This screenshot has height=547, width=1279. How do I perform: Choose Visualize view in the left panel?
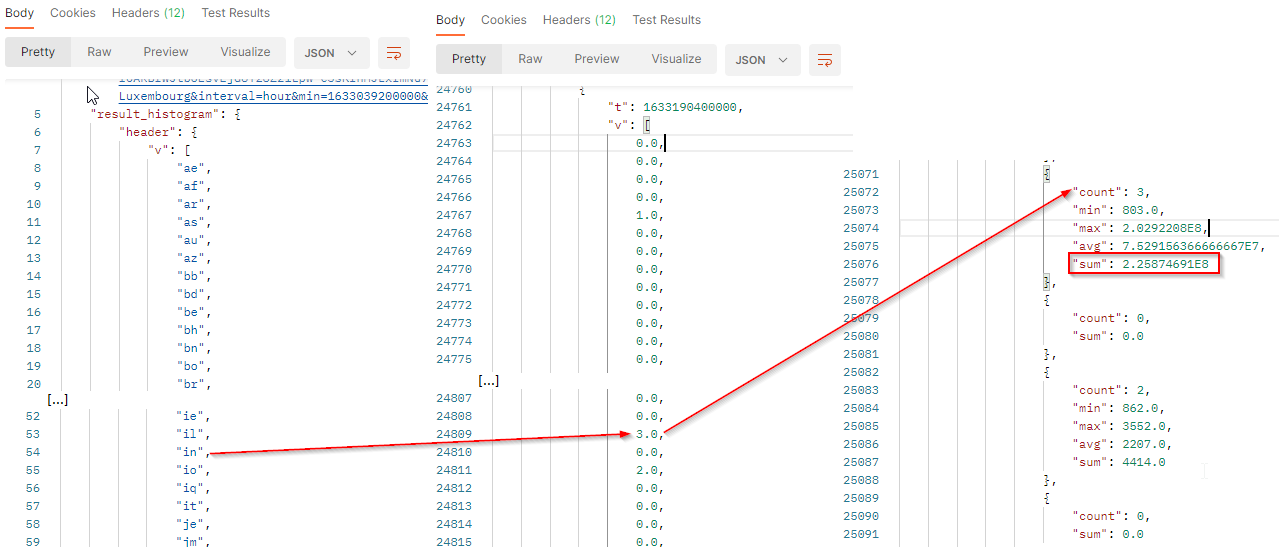[245, 52]
